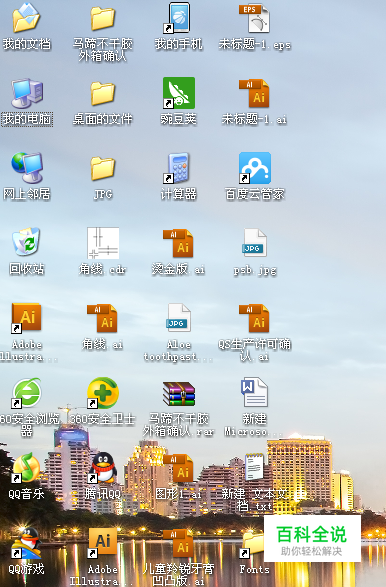Launch QQ游戏 shortcut
Image resolution: width=386 pixels, height=587 pixels.
point(26,543)
